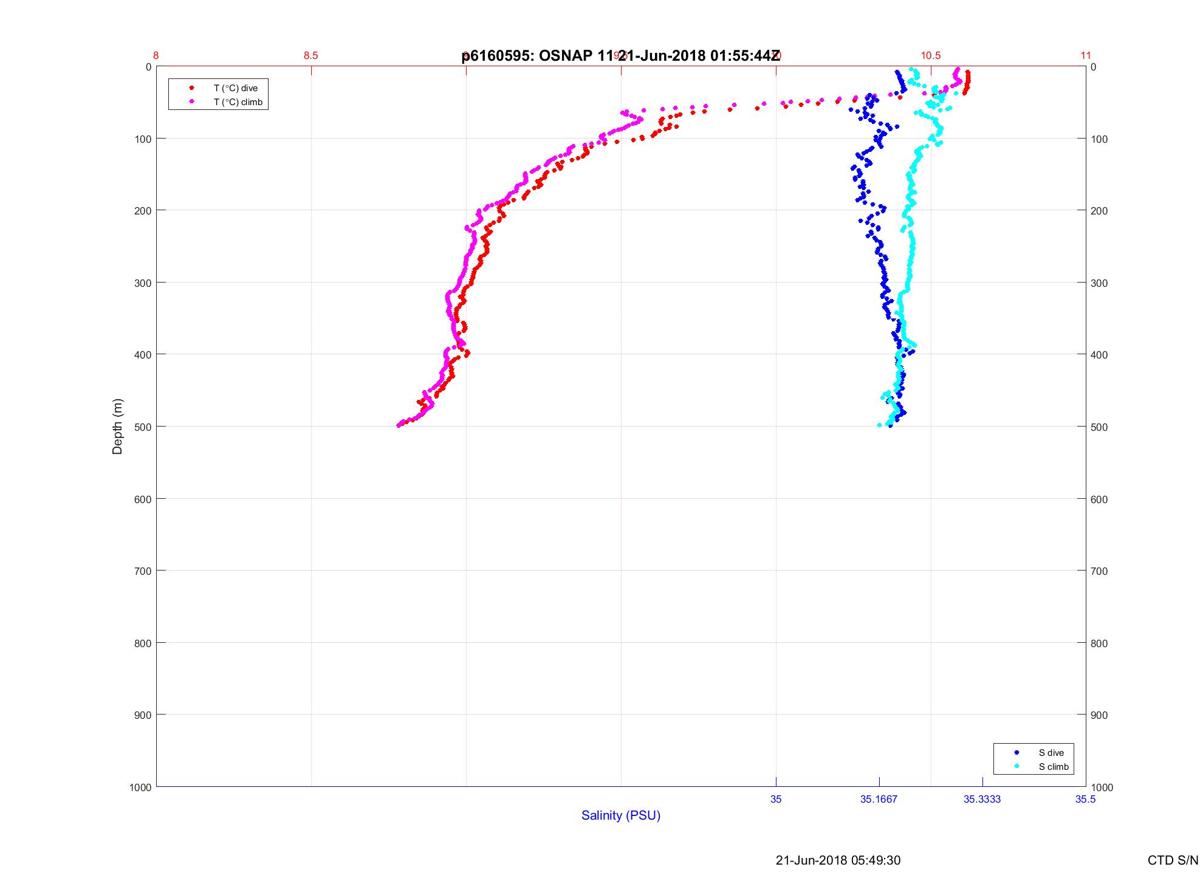Click the 'Depth (m)' axis label
Image resolution: width=1200 pixels, height=885 pixels.
coord(118,426)
